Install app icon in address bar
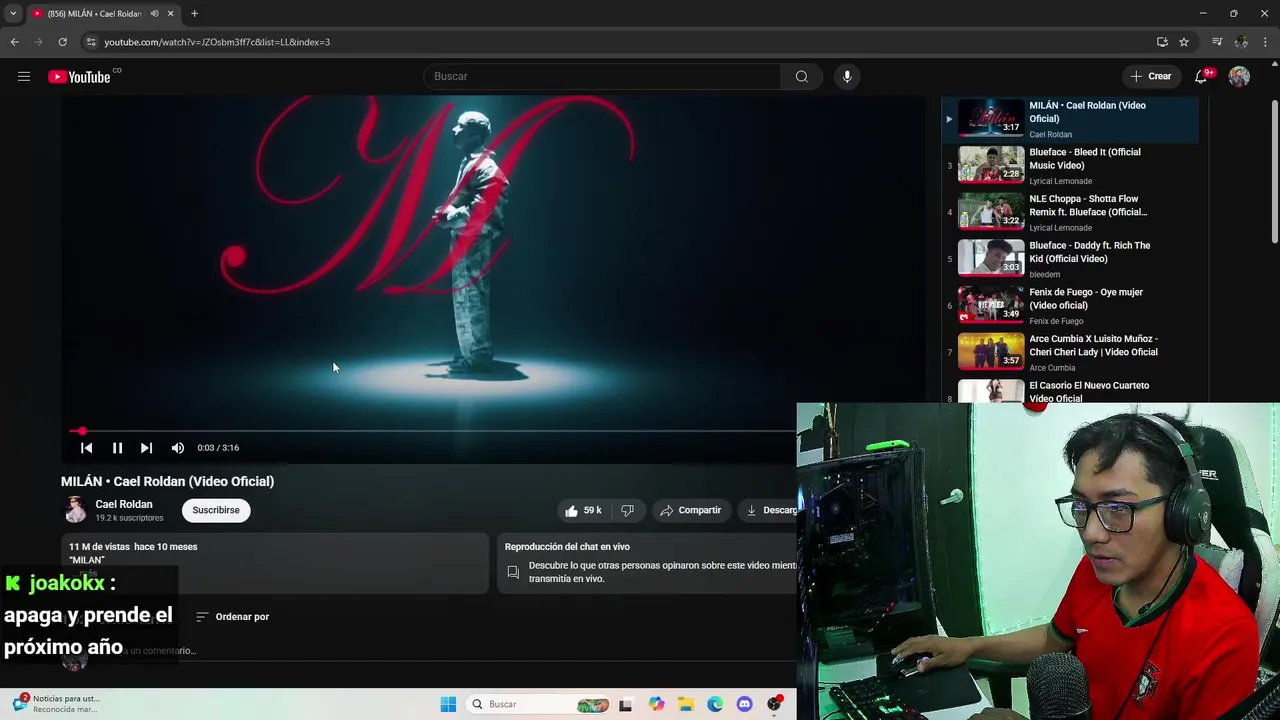1280x720 pixels. pyautogui.click(x=1162, y=42)
